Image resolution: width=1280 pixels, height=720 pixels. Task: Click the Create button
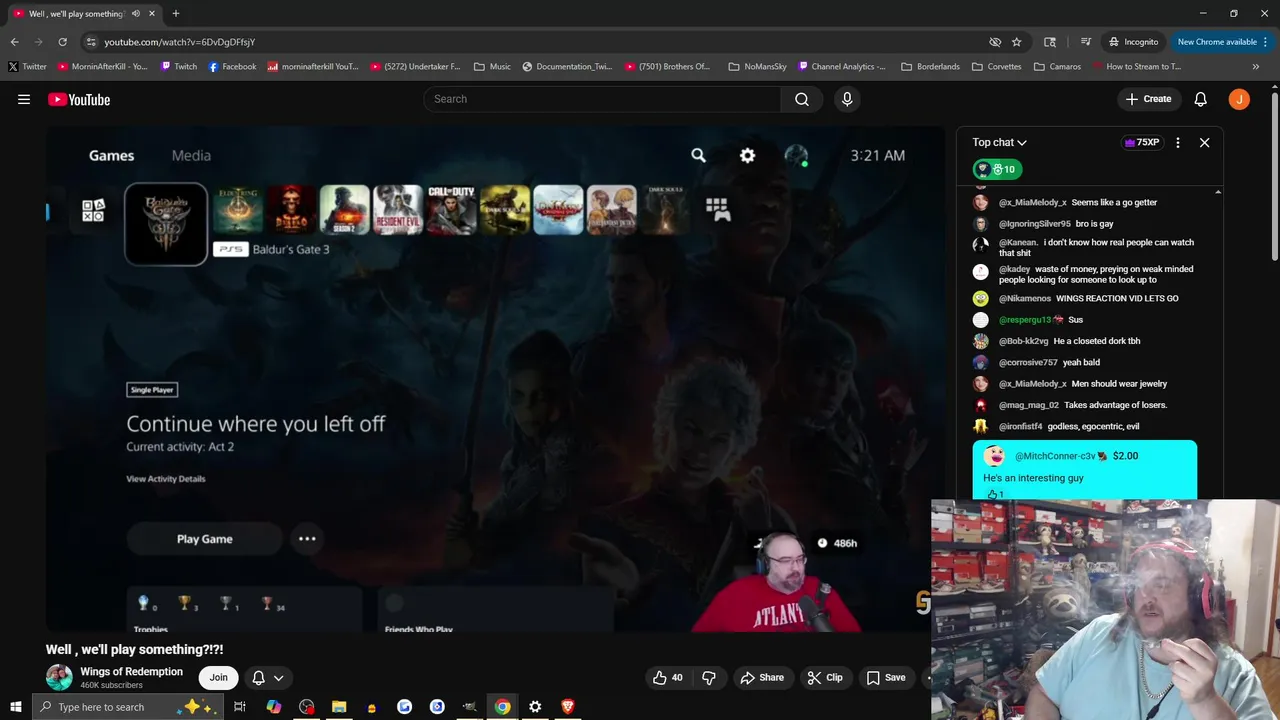tap(1148, 99)
